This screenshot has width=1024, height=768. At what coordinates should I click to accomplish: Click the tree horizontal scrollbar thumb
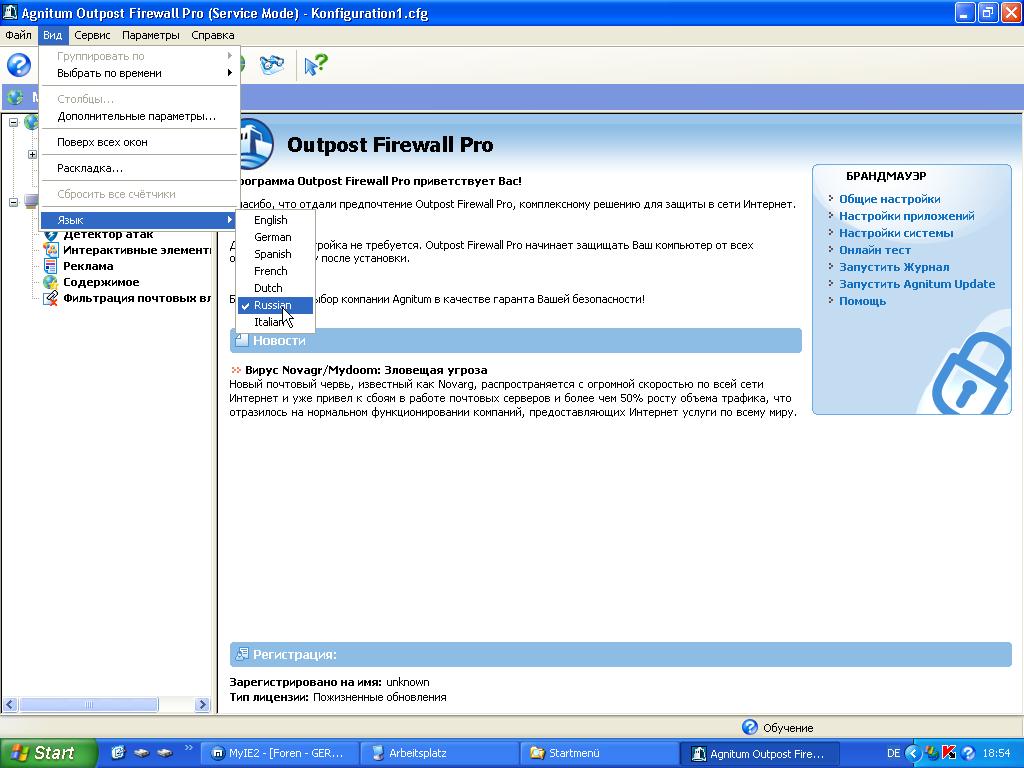pos(89,705)
